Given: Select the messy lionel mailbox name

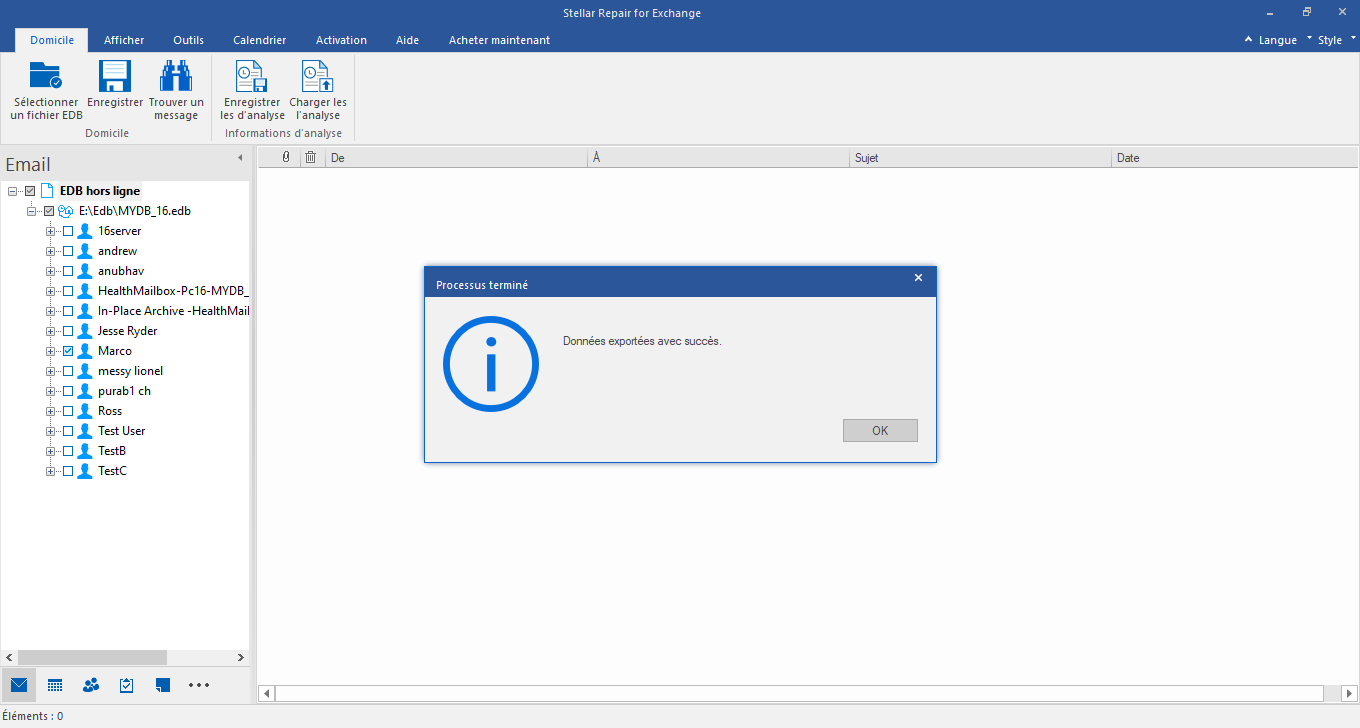Looking at the screenshot, I should [x=130, y=371].
